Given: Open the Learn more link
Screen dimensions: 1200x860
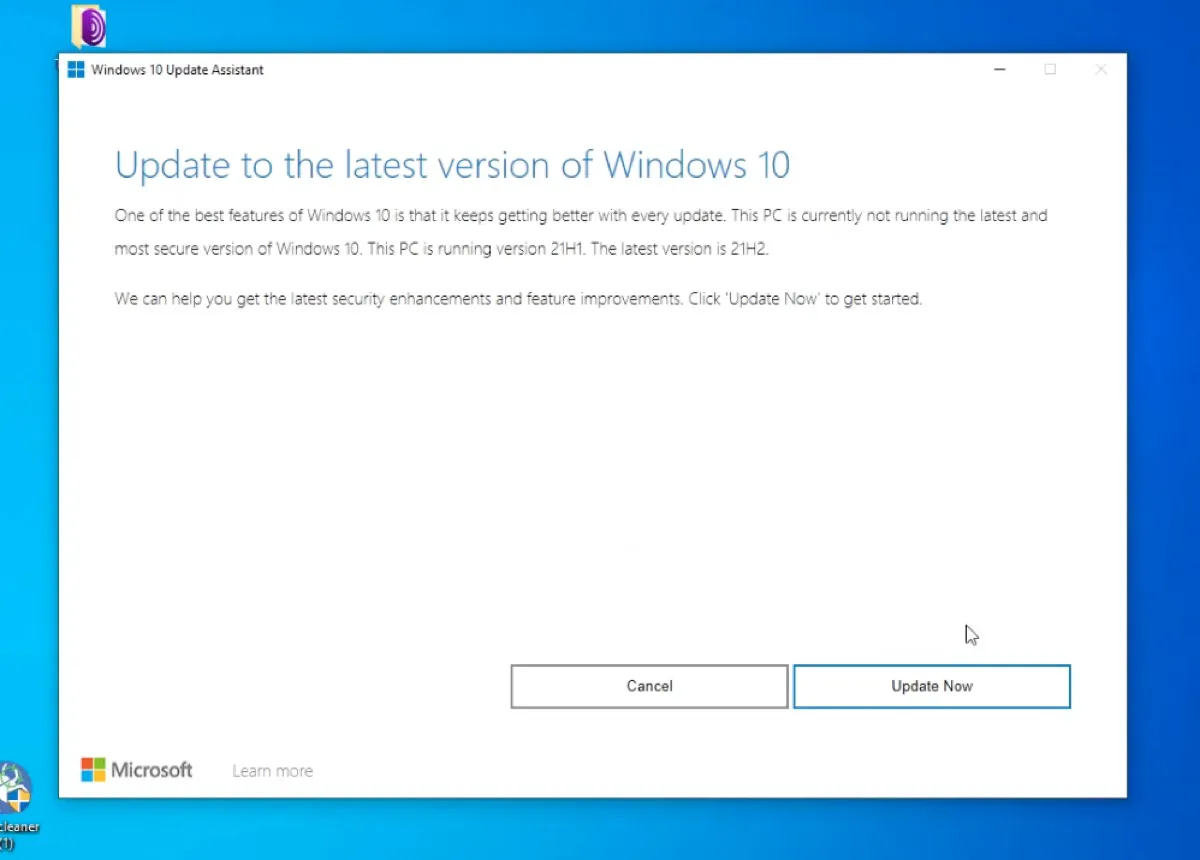Looking at the screenshot, I should pyautogui.click(x=271, y=770).
